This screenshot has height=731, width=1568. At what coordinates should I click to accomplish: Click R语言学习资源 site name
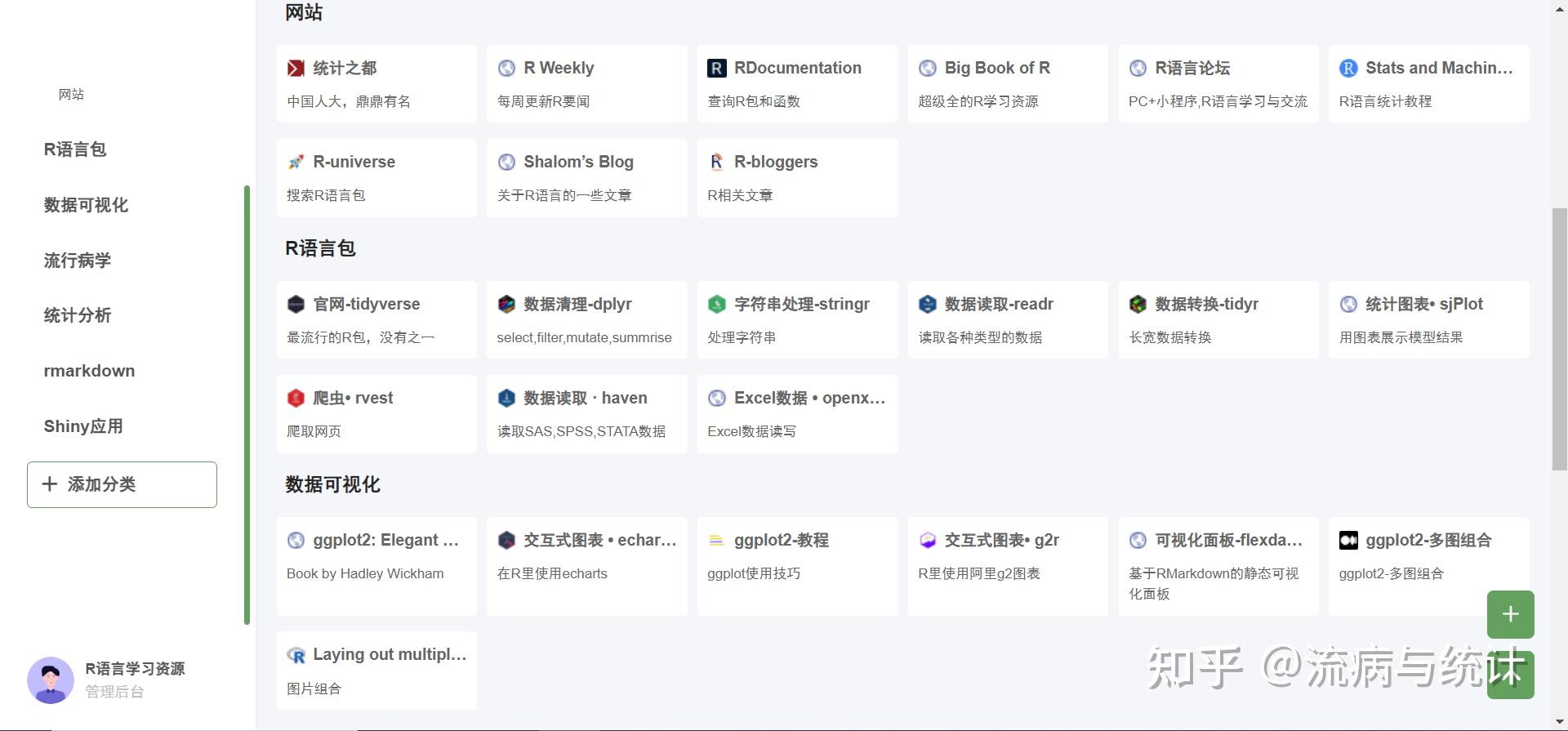(x=135, y=669)
